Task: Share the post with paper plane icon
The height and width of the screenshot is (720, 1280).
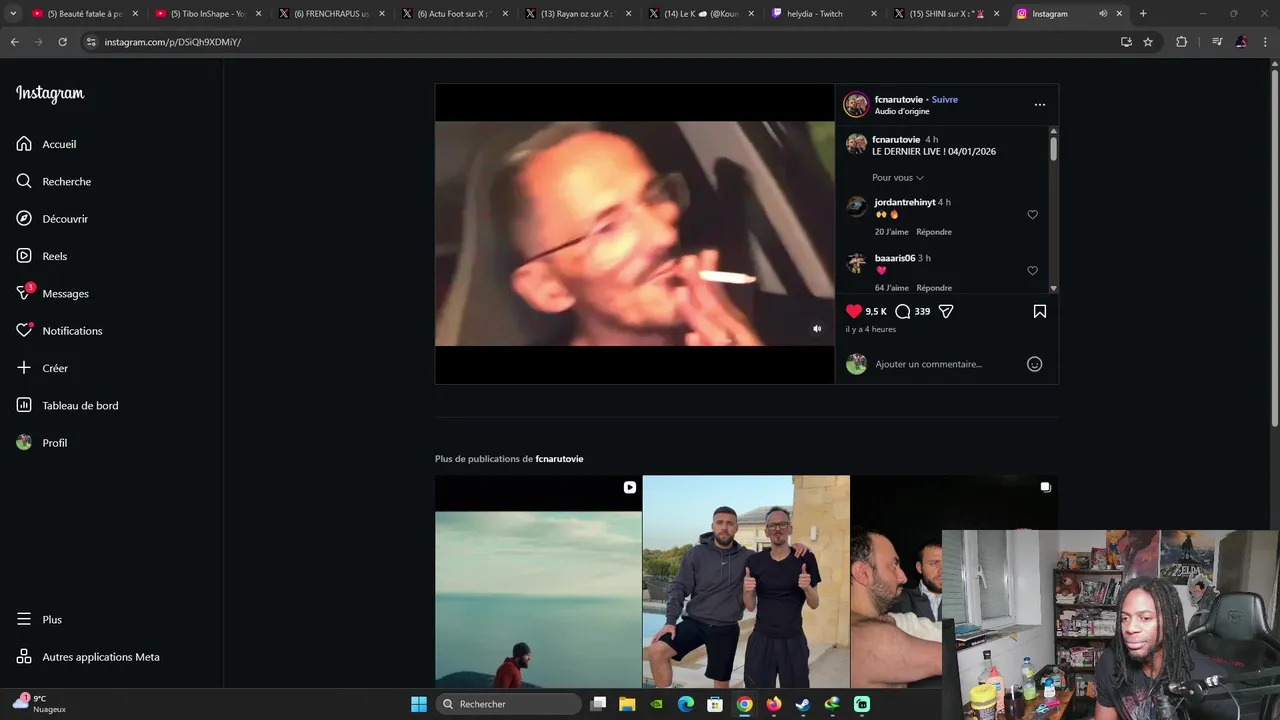Action: coord(946,311)
